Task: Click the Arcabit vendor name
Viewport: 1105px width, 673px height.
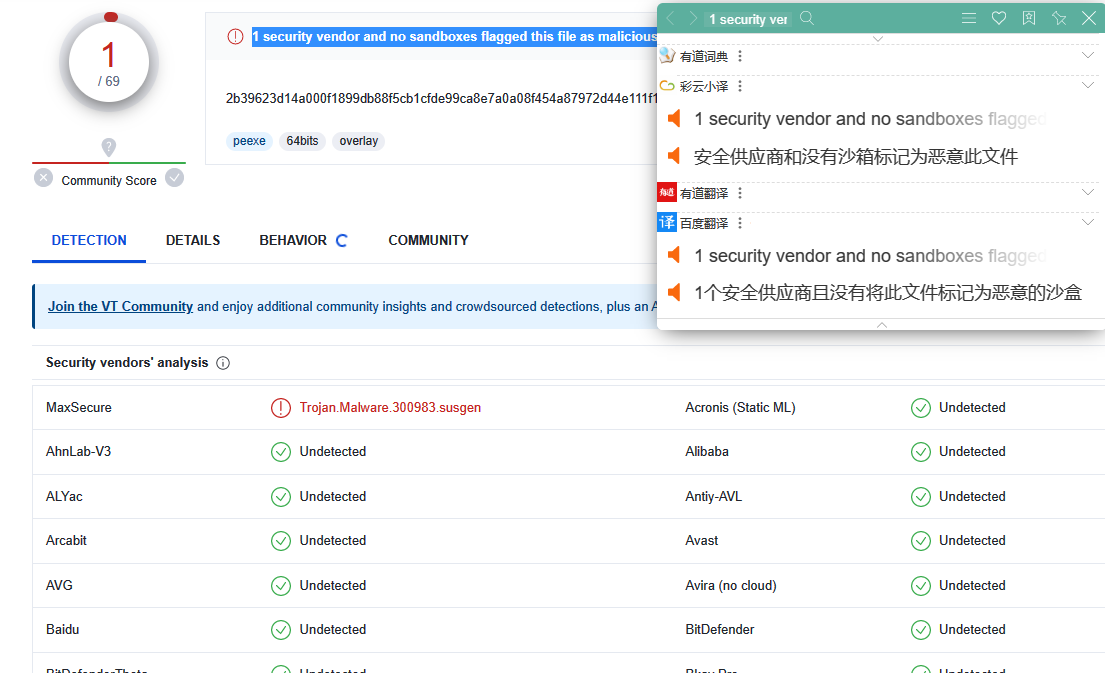Action: 66,541
